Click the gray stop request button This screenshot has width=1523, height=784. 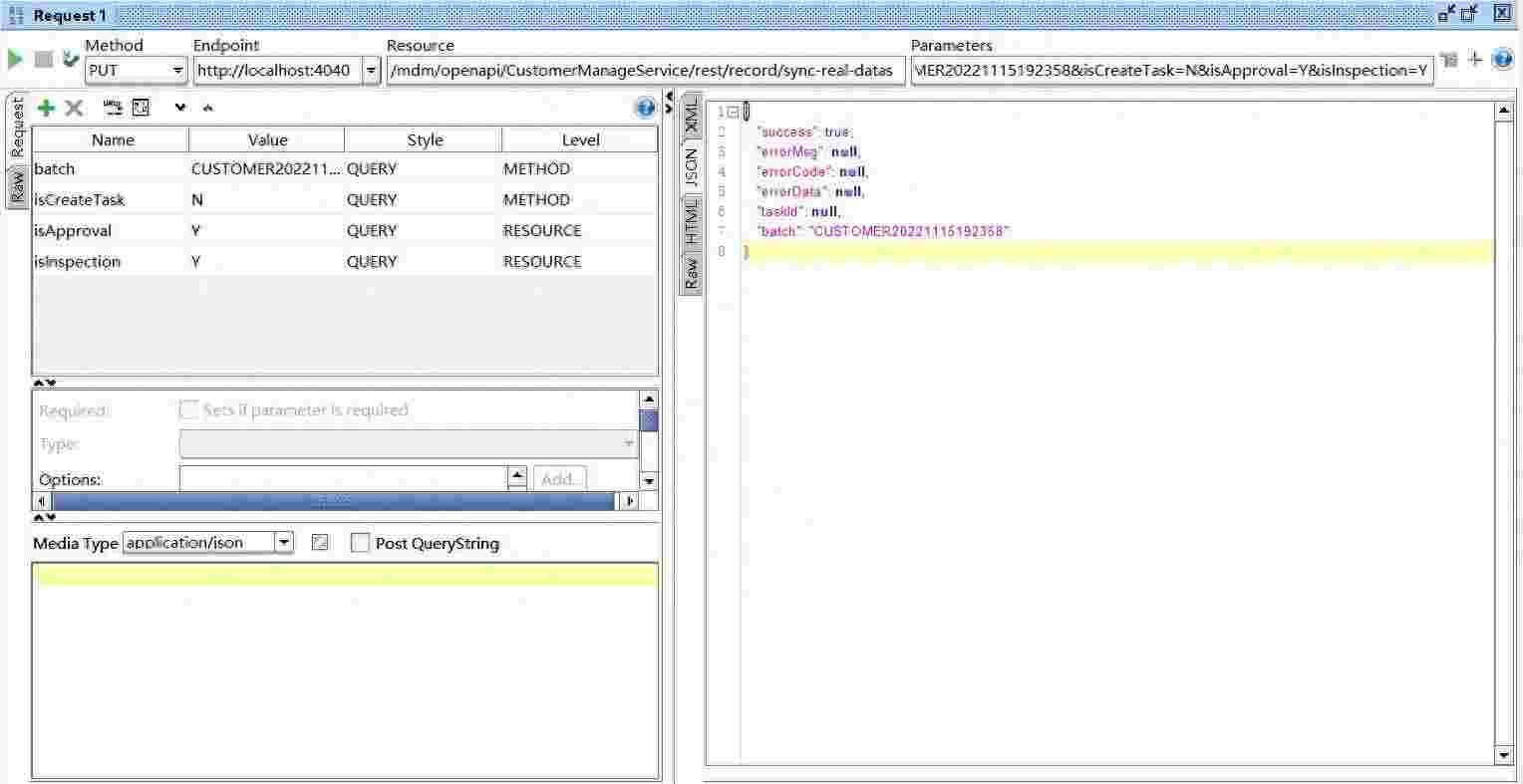(43, 60)
